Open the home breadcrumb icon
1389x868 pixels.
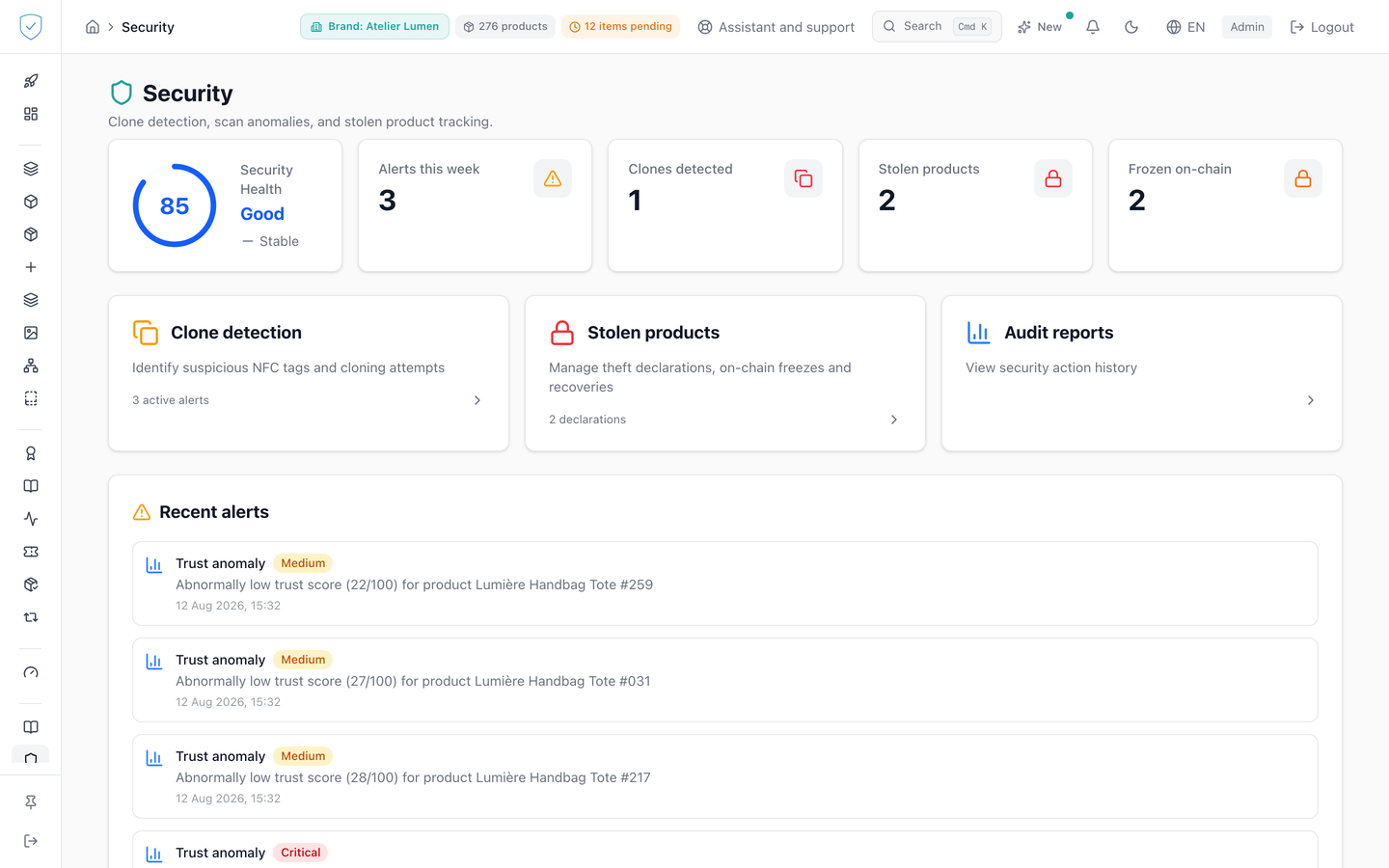pyautogui.click(x=93, y=27)
